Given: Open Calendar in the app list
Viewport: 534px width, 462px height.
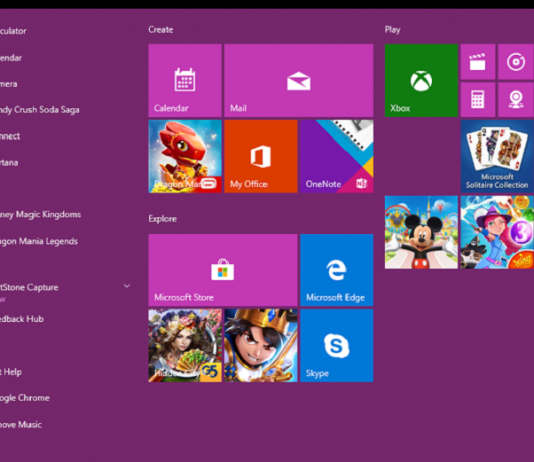Looking at the screenshot, I should pyautogui.click(x=11, y=58).
